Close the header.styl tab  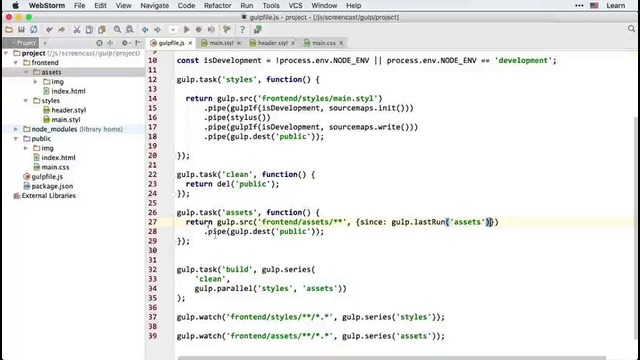pos(293,43)
